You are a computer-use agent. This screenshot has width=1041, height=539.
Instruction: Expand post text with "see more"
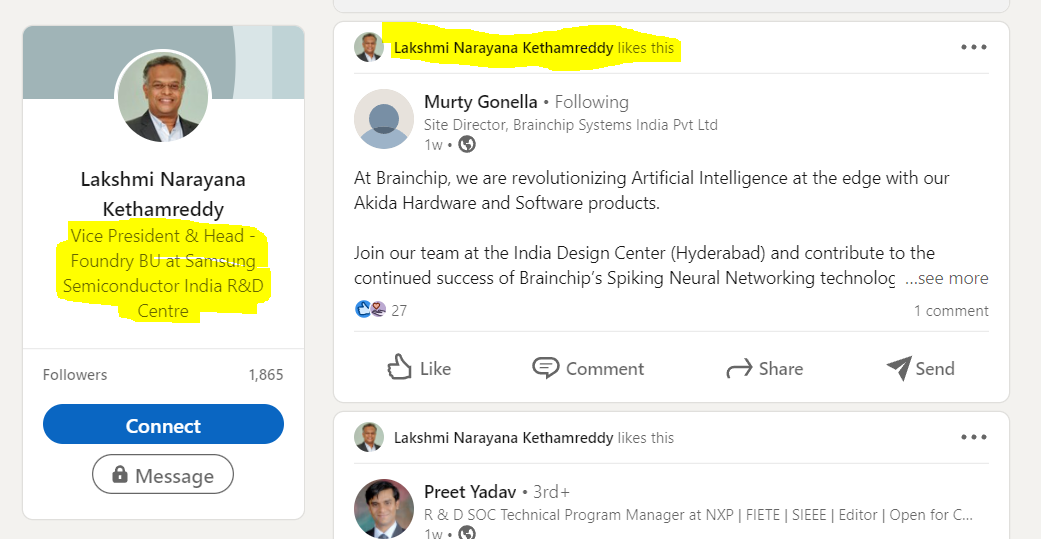click(946, 278)
